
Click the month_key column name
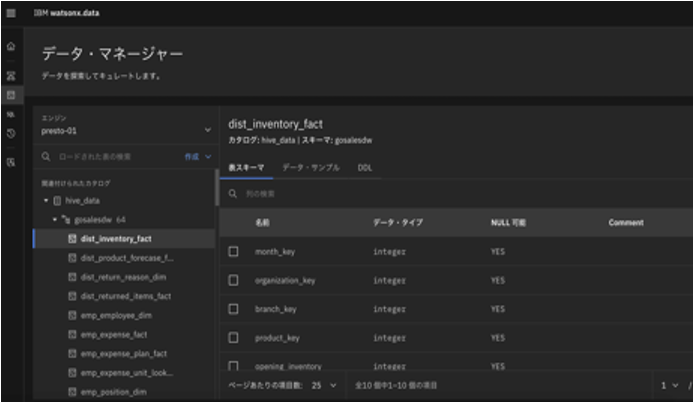coord(275,251)
